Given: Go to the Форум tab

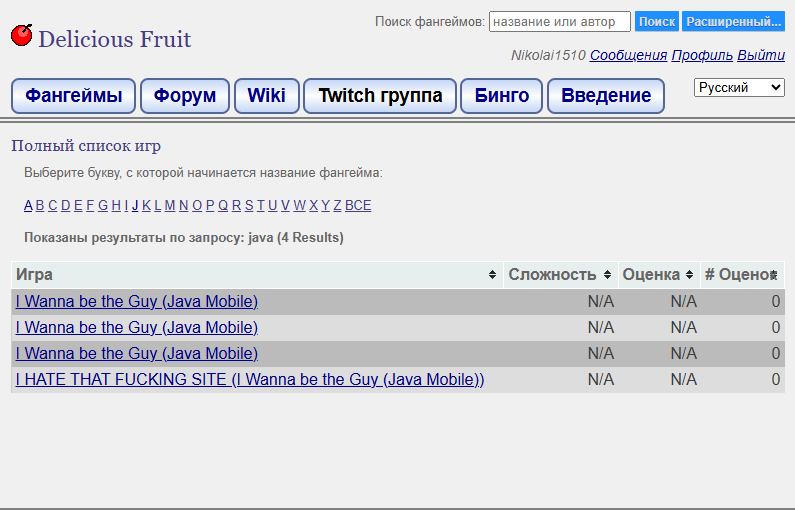Looking at the screenshot, I should pyautogui.click(x=185, y=96).
